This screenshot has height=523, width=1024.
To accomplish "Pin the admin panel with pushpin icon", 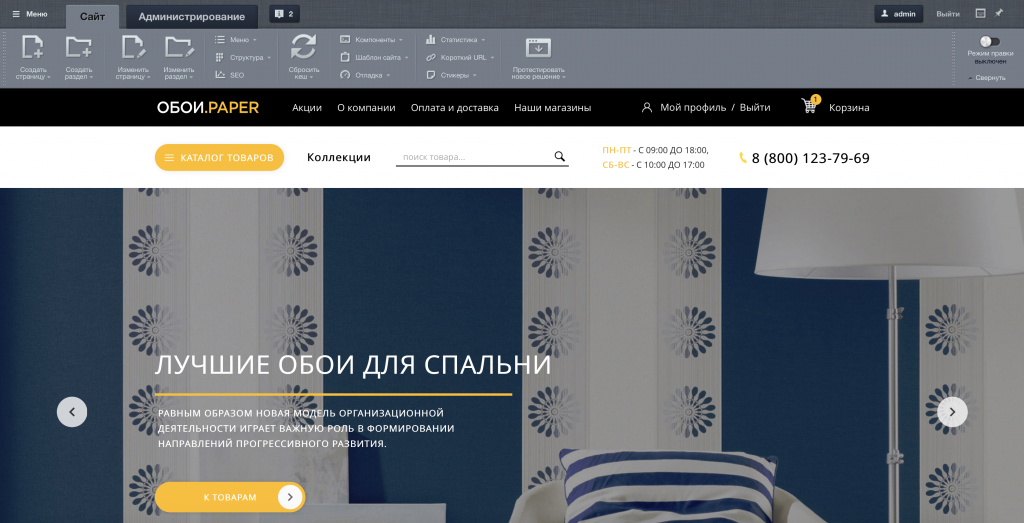I will tap(999, 13).
